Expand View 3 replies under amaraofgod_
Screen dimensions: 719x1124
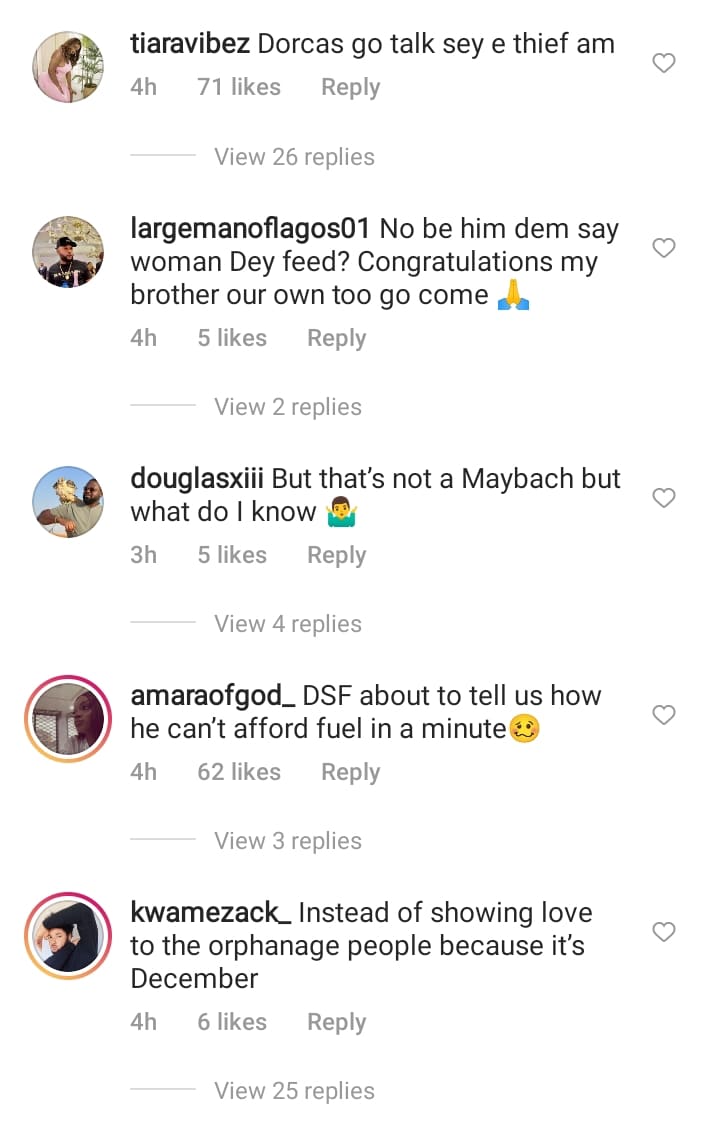click(x=288, y=841)
